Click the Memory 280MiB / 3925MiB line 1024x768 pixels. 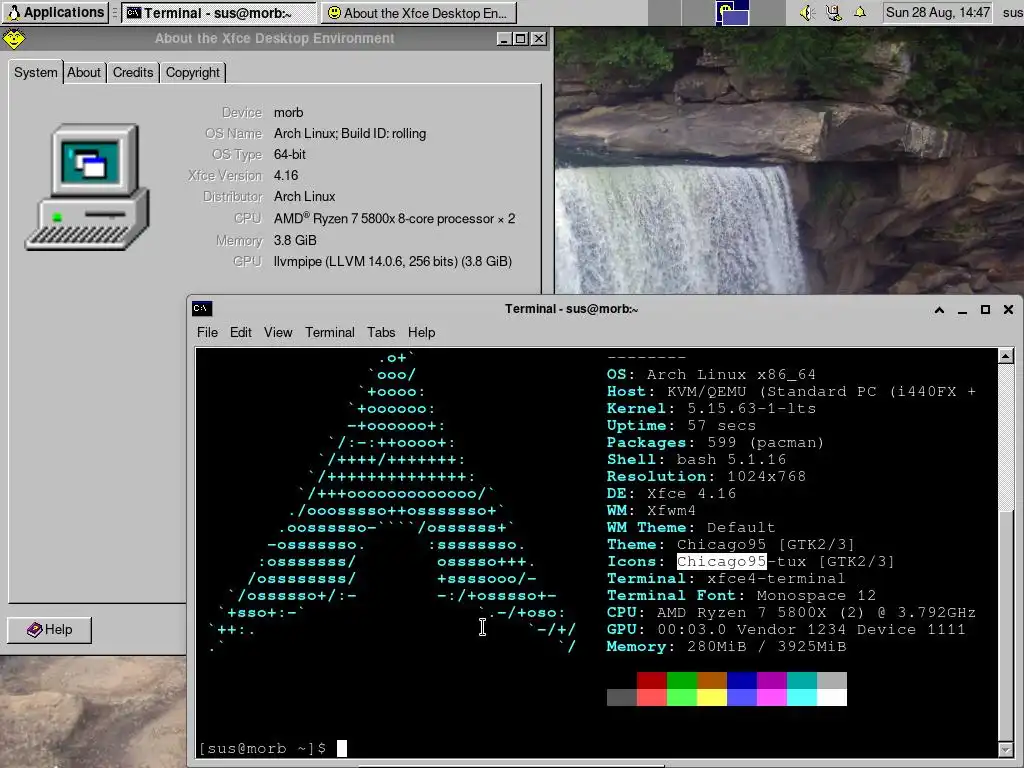click(726, 647)
